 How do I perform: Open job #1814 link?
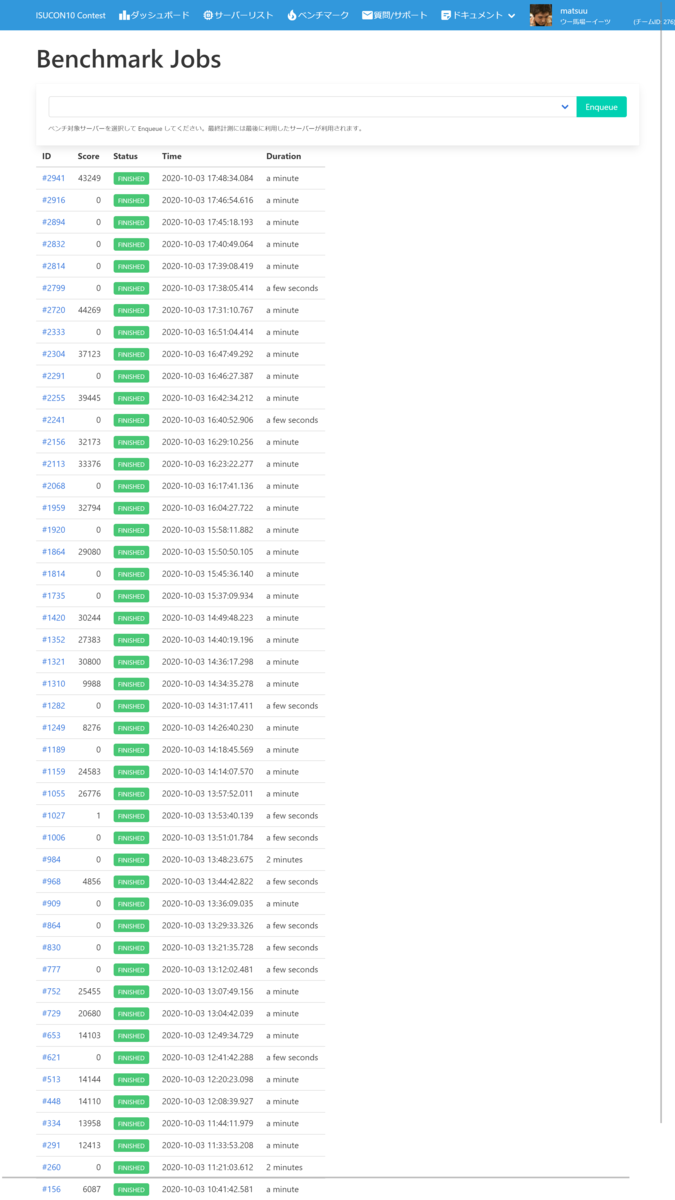(53, 574)
